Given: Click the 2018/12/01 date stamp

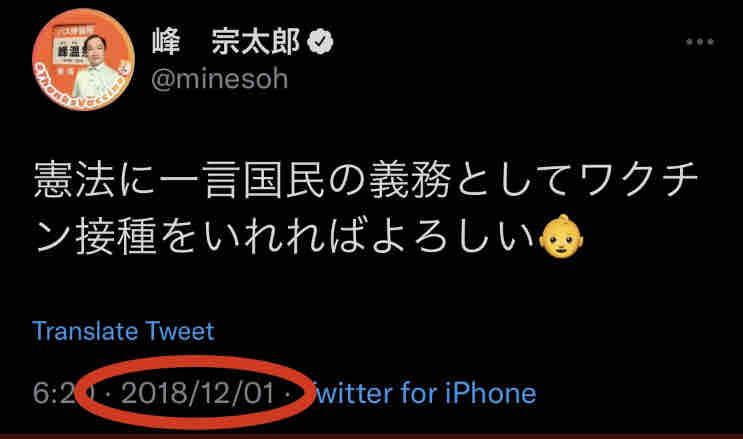Looking at the screenshot, I should [198, 393].
